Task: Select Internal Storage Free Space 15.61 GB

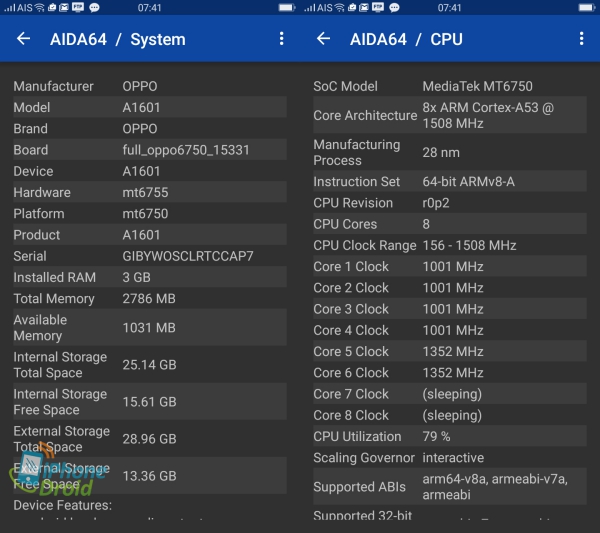Action: point(150,402)
